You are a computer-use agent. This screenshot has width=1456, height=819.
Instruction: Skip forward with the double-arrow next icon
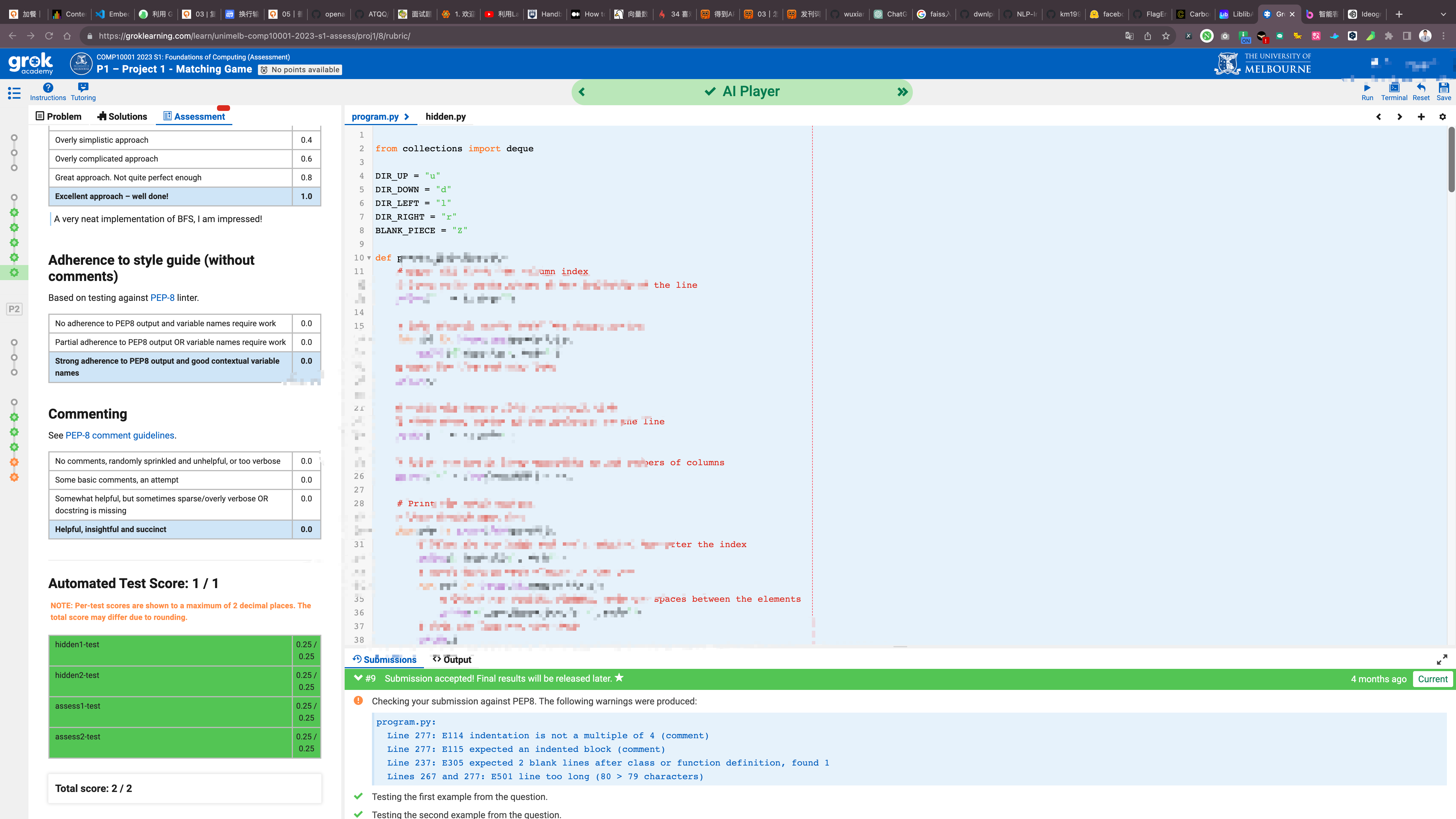click(903, 92)
